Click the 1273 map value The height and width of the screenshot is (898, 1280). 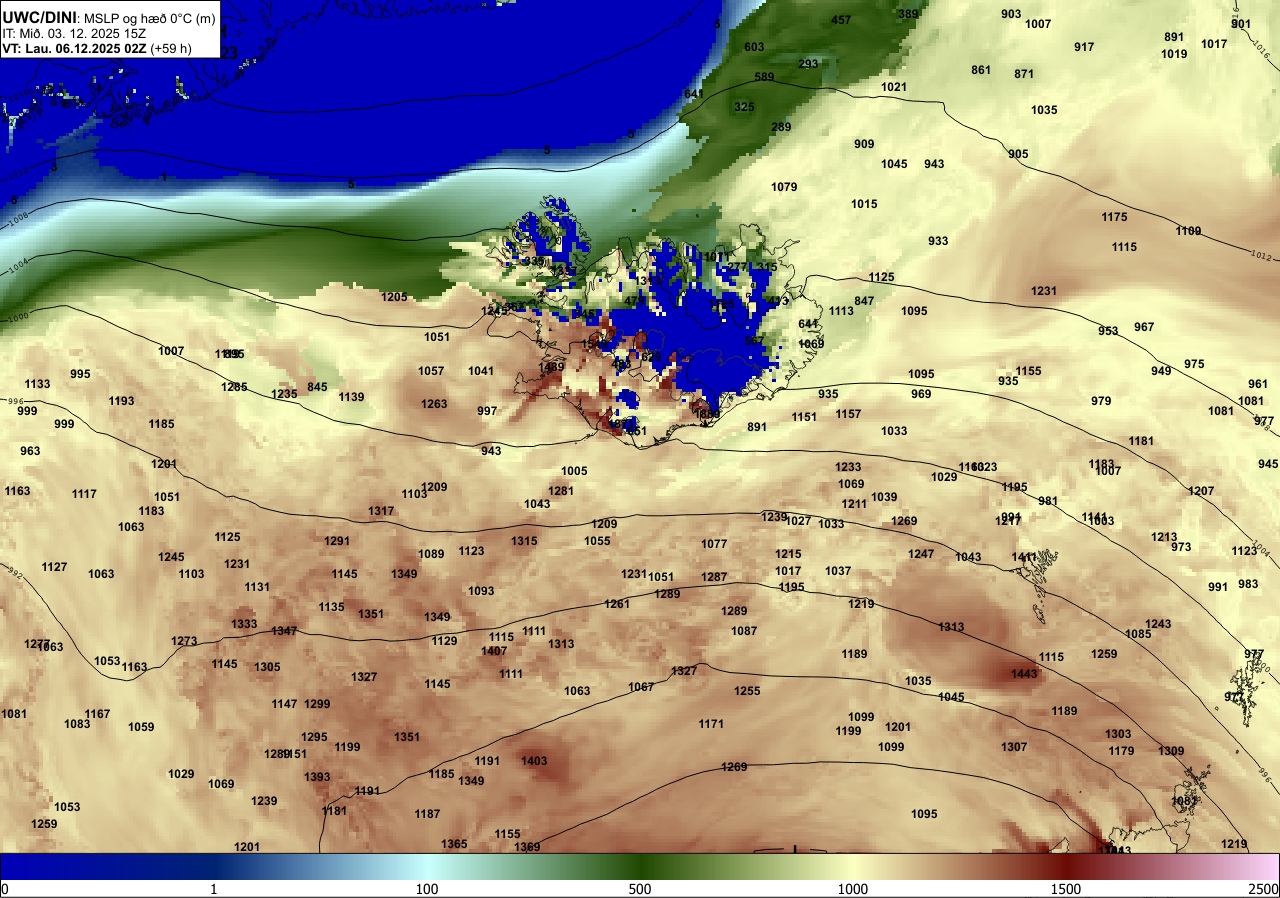coord(184,641)
